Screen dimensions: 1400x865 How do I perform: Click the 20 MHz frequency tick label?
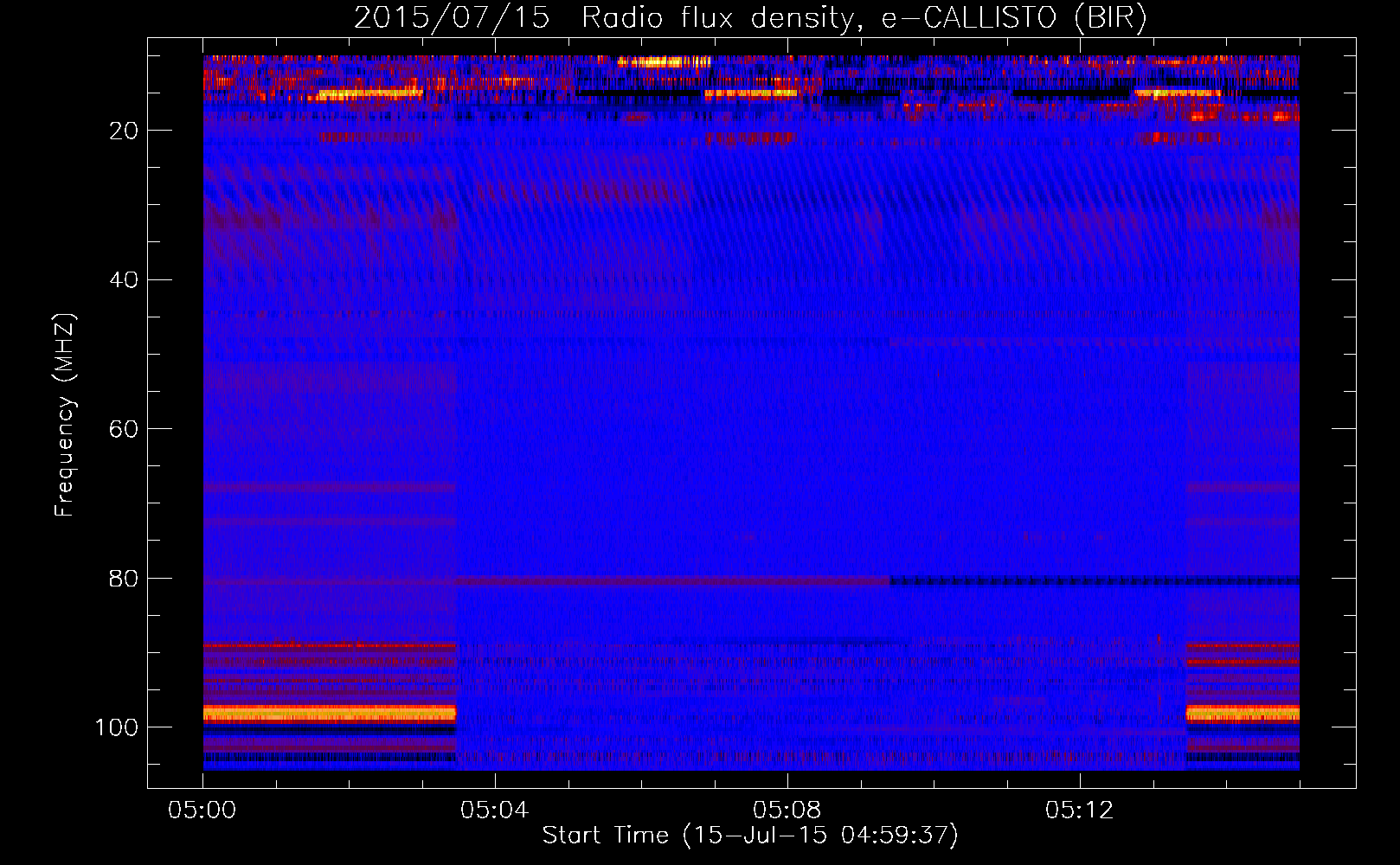click(x=124, y=131)
